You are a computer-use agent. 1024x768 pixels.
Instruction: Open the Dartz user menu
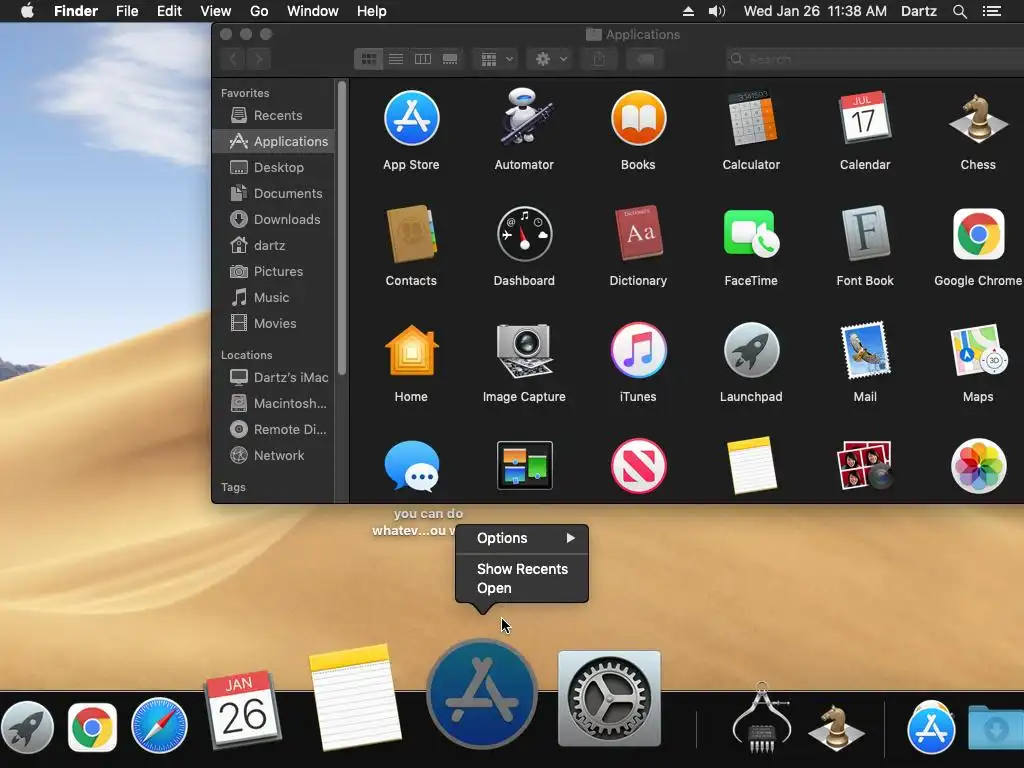point(919,11)
